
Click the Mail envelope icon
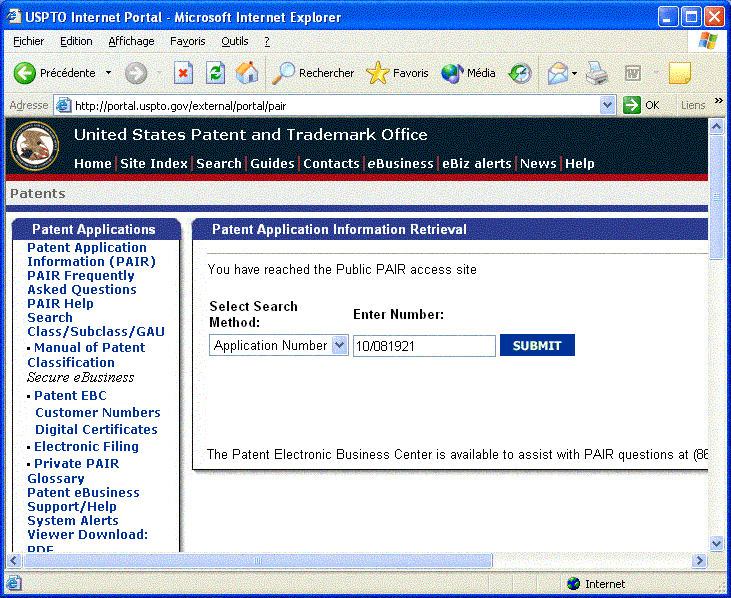tap(558, 73)
